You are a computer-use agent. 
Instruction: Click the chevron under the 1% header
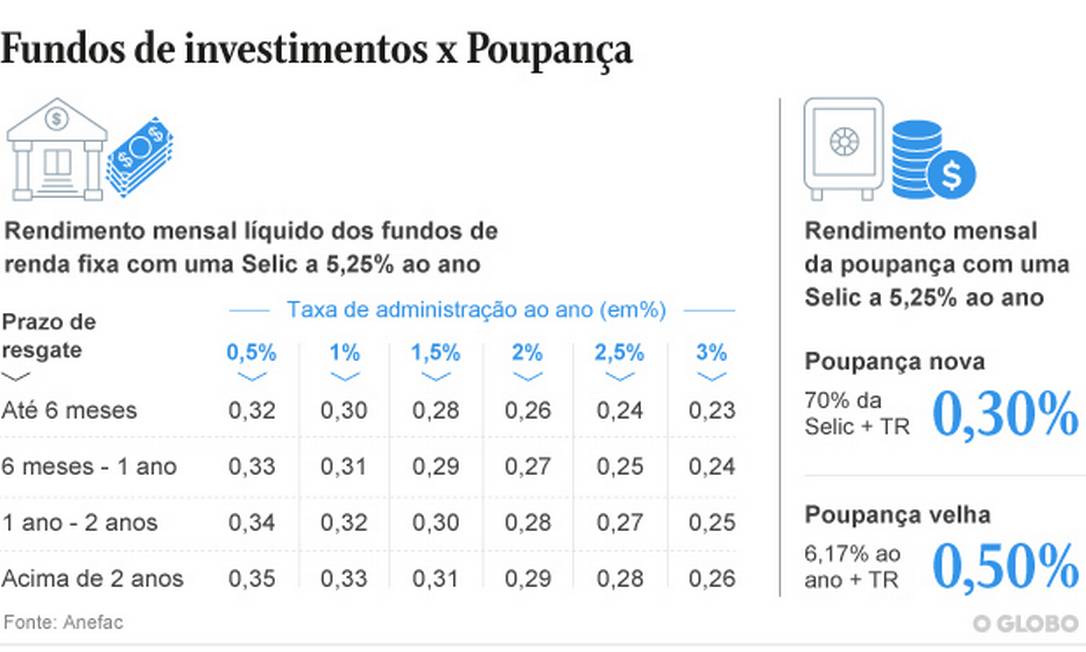[x=345, y=377]
